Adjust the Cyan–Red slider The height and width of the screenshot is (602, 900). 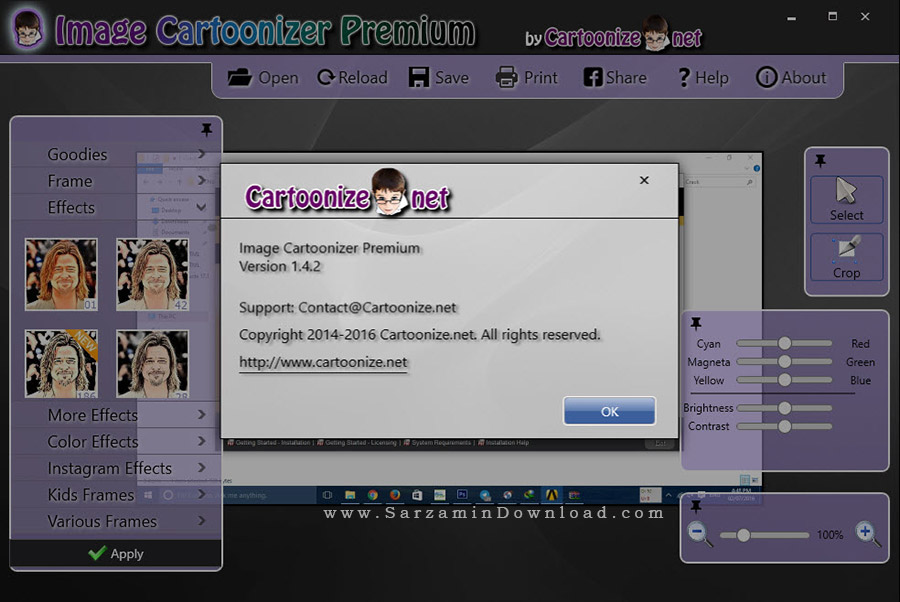[784, 343]
